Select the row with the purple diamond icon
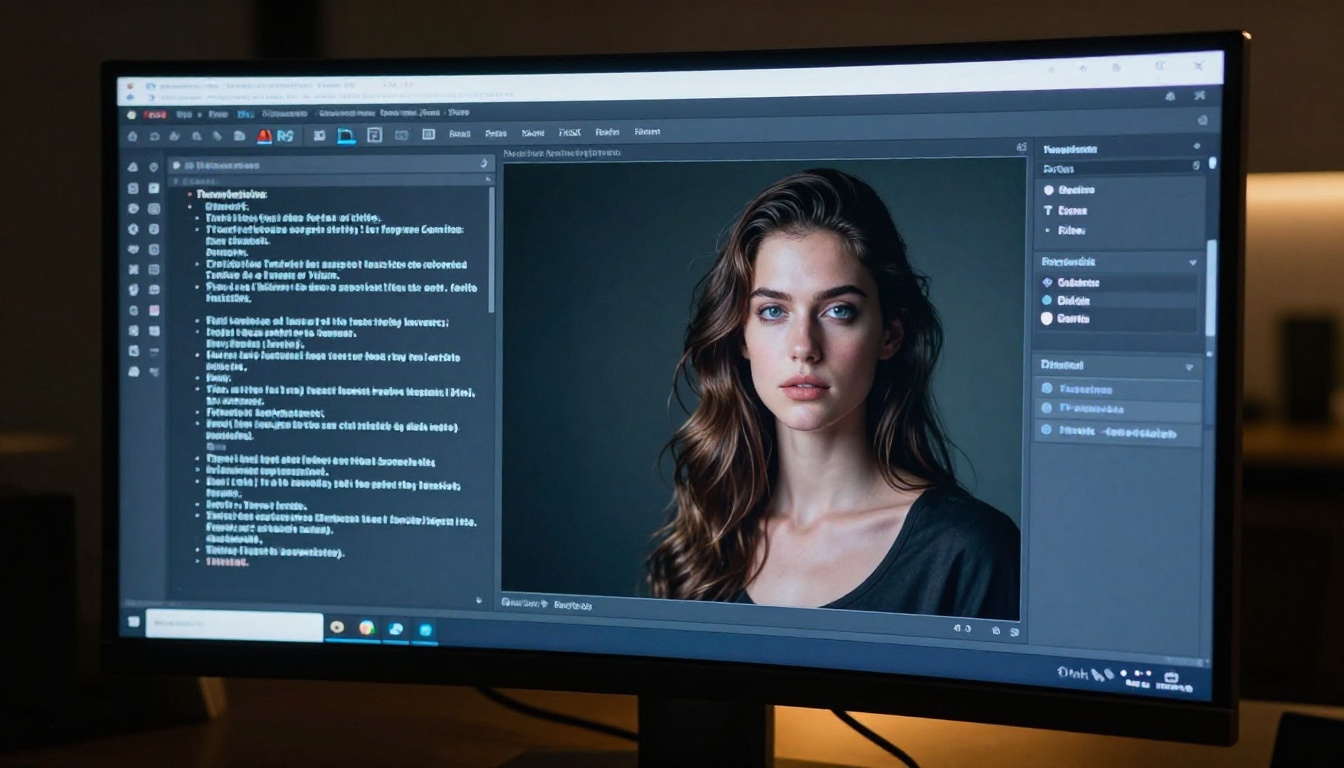Screen dimensions: 1344x768 pyautogui.click(x=1118, y=283)
